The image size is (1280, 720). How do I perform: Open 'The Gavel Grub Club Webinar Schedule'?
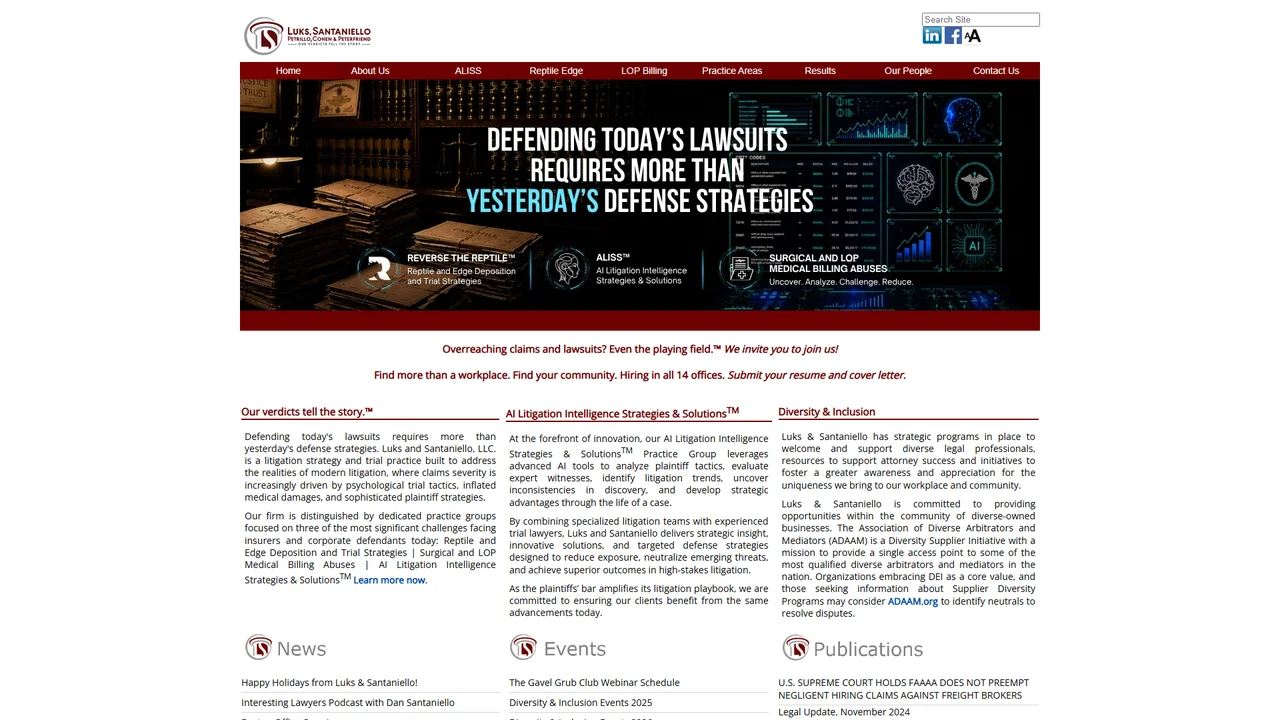(594, 682)
